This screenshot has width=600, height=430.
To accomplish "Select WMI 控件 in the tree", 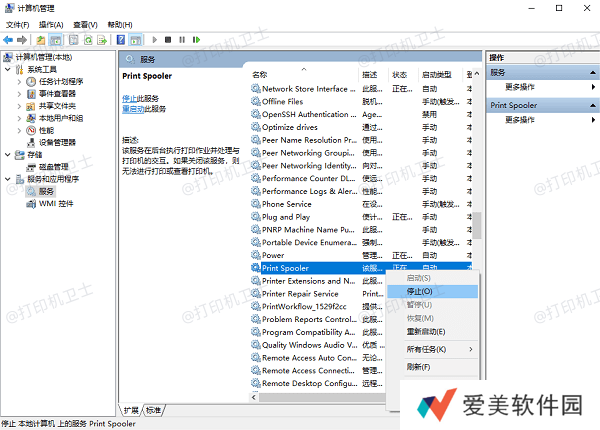I will coord(56,203).
